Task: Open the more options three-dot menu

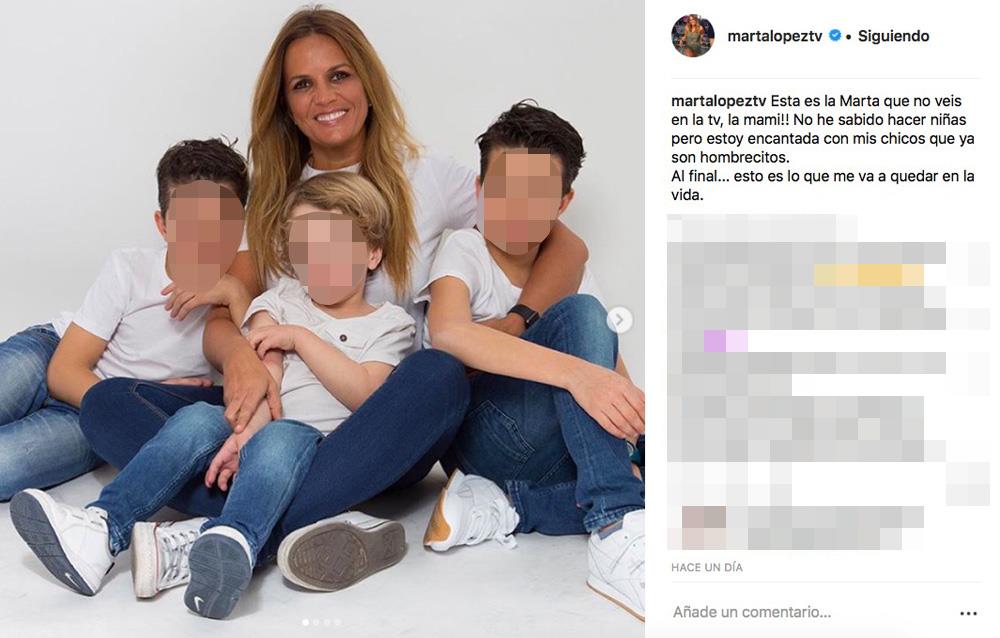Action: pyautogui.click(x=968, y=613)
